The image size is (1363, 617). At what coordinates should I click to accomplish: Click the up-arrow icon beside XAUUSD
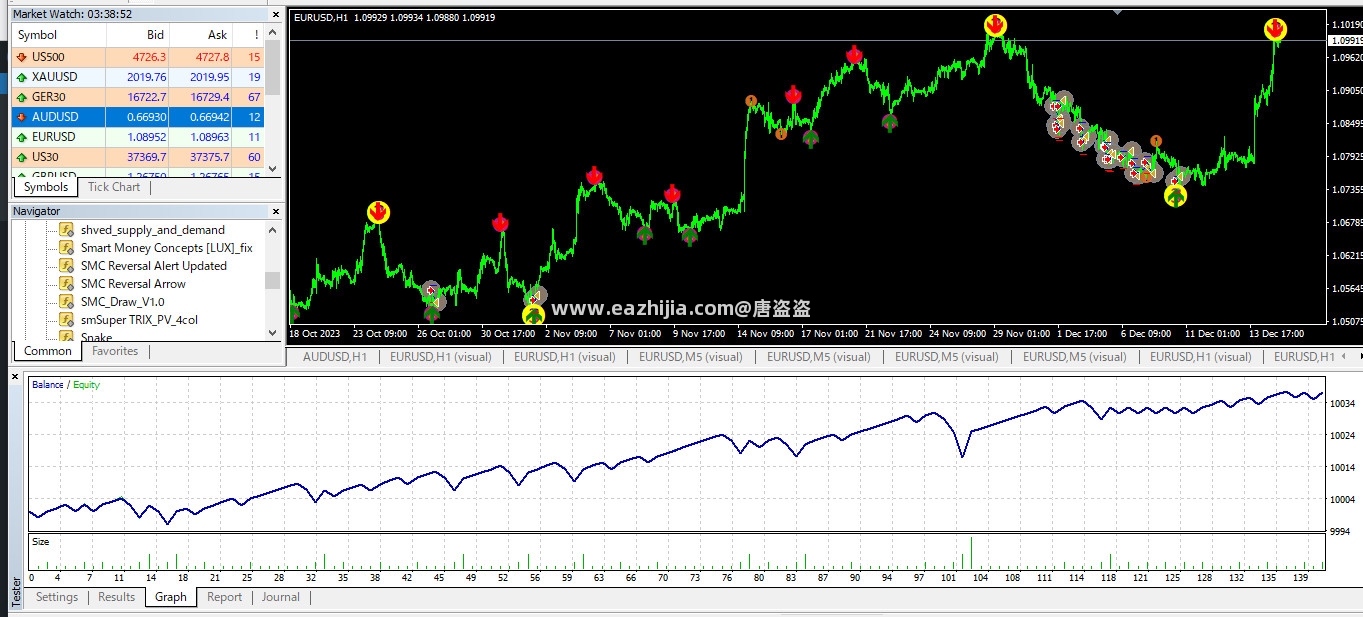tap(22, 77)
